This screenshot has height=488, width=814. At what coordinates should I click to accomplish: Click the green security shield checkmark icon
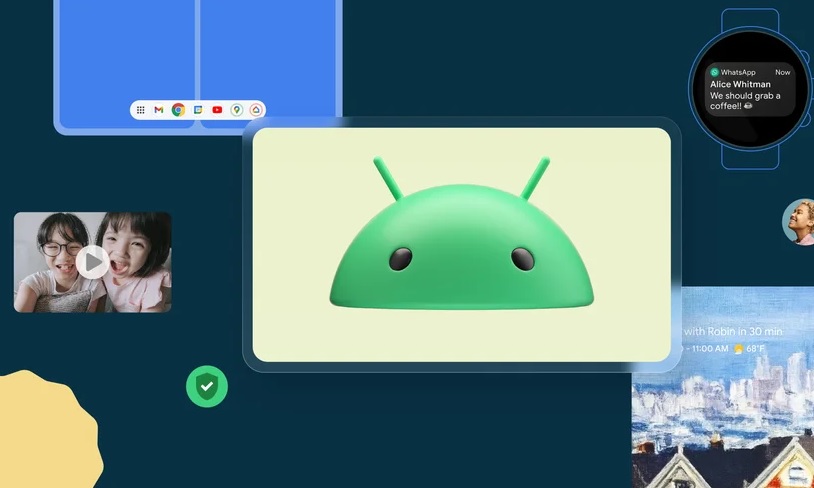tap(207, 386)
